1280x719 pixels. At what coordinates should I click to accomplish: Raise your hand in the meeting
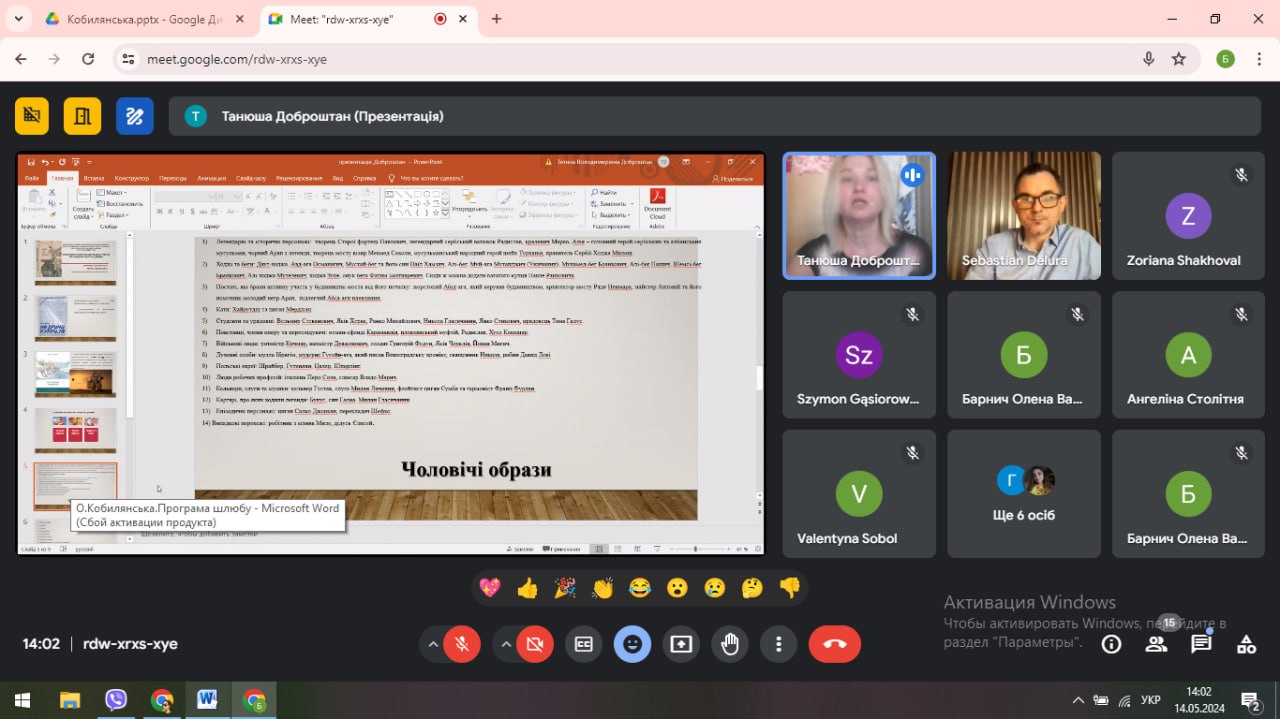730,644
